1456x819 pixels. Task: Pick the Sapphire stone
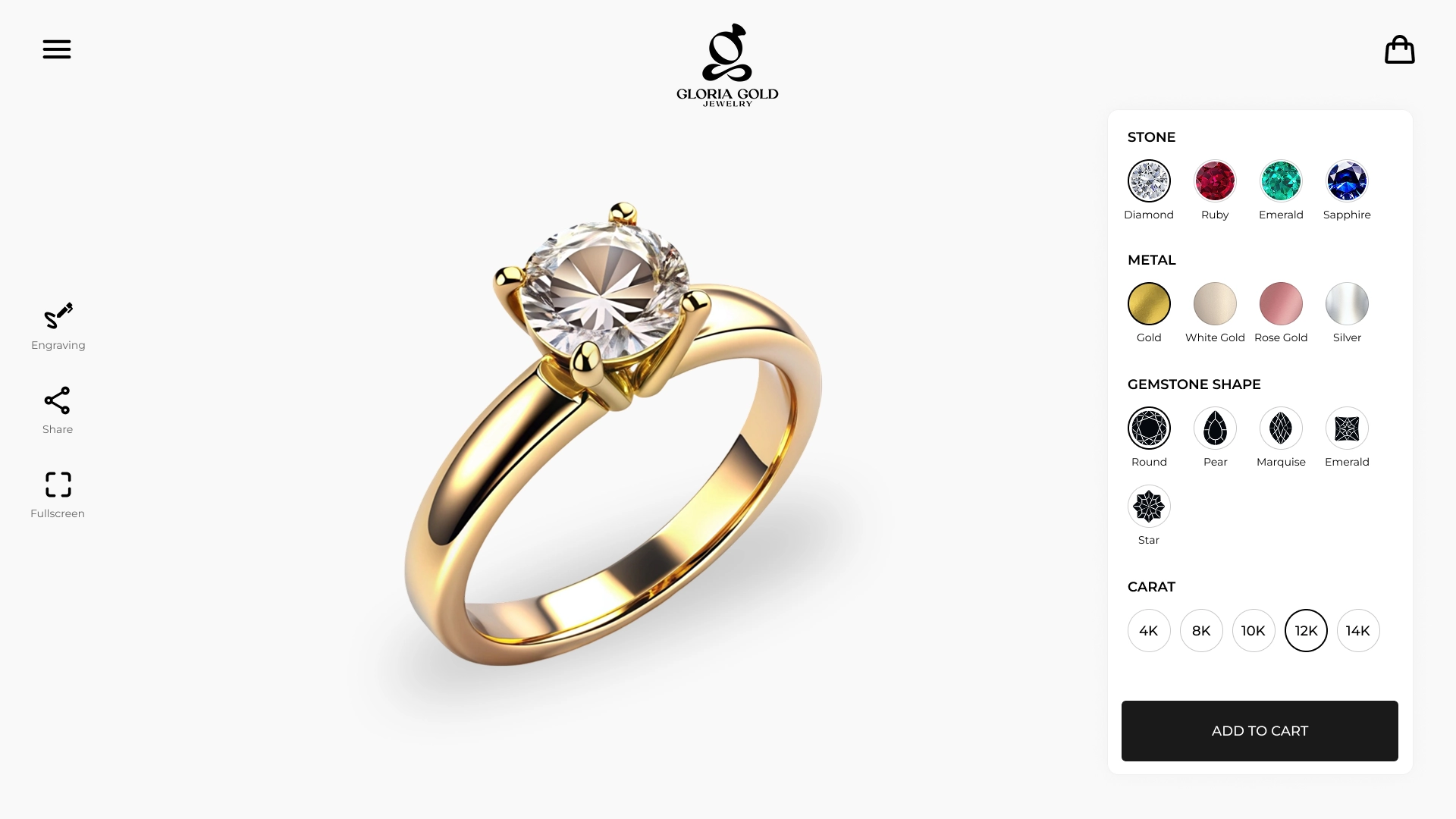1347,181
